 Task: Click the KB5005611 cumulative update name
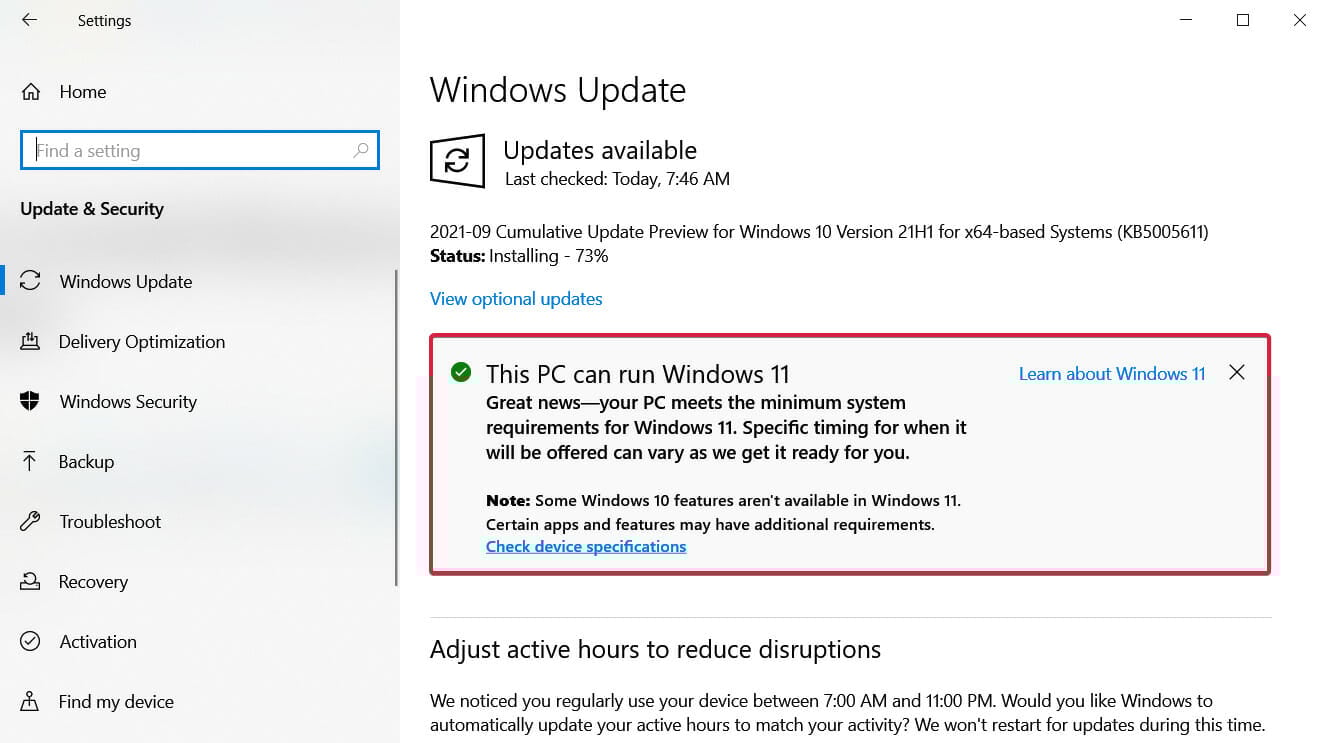(x=819, y=232)
